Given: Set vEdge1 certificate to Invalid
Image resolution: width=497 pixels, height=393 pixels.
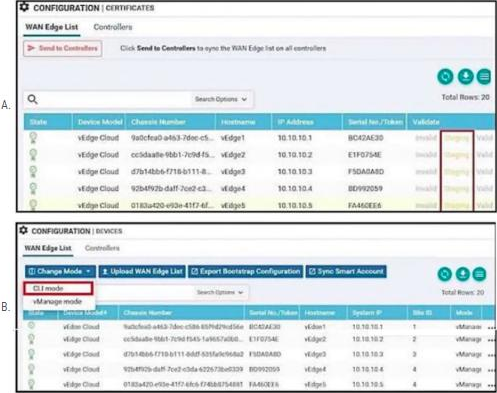Looking at the screenshot, I should [426, 138].
